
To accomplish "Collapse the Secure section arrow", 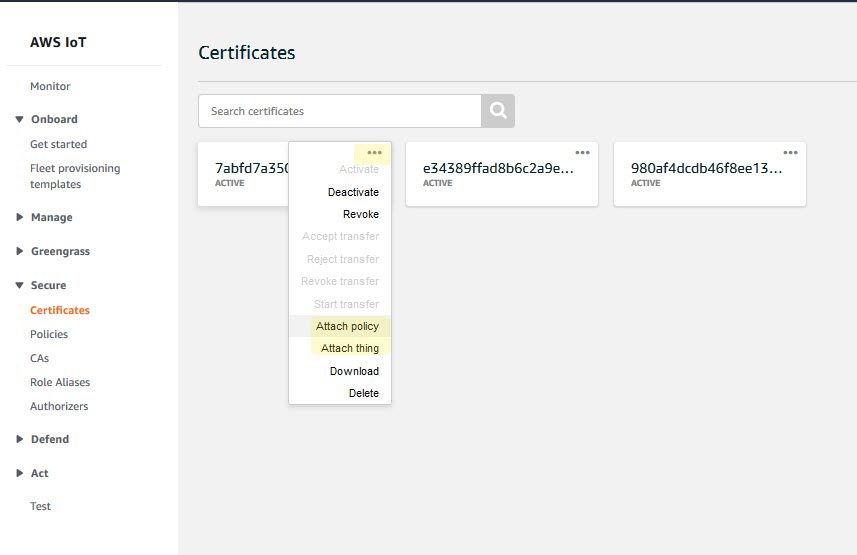I will pyautogui.click(x=19, y=285).
